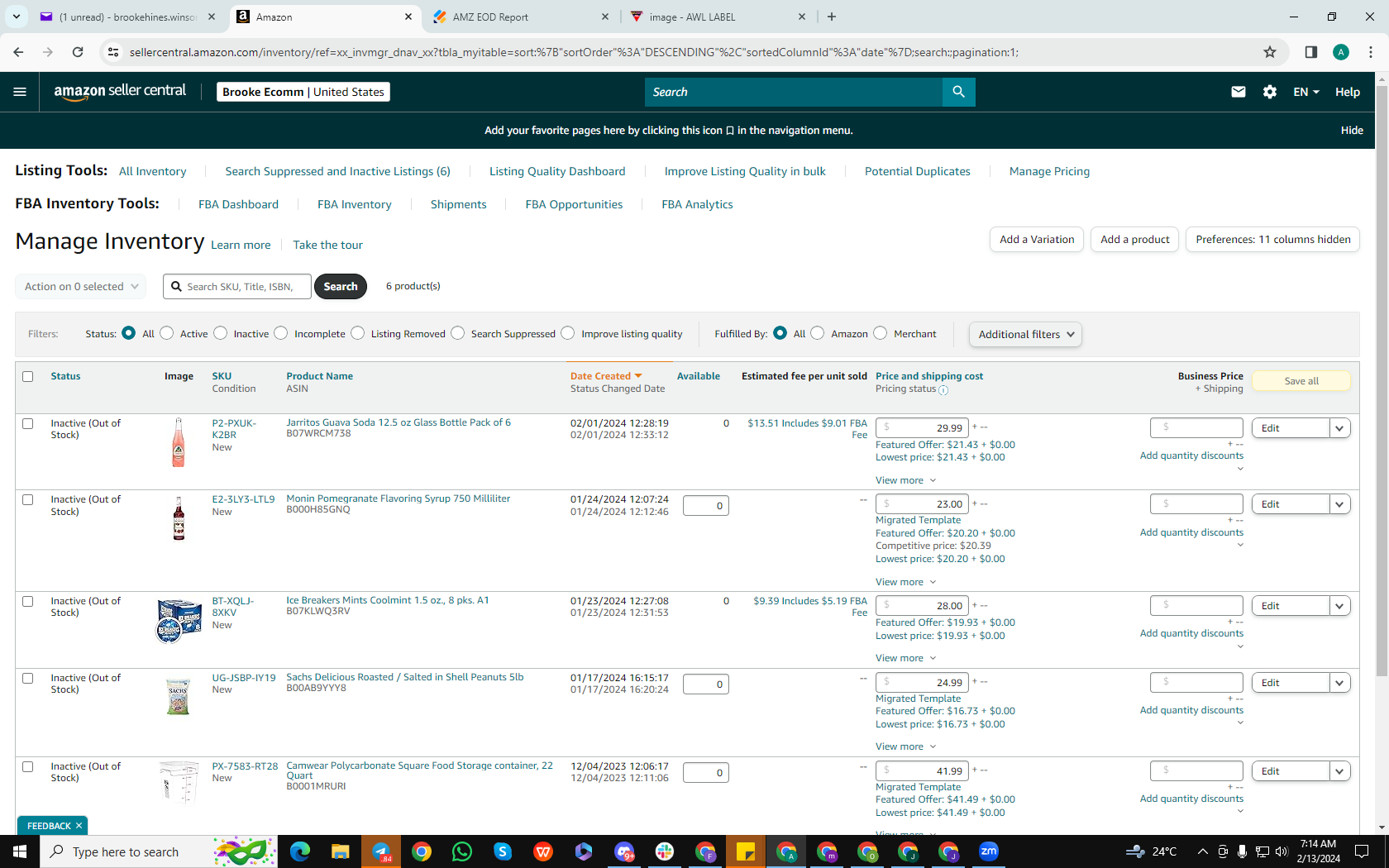Click the Add a product button
Image resolution: width=1389 pixels, height=868 pixels.
pos(1134,240)
